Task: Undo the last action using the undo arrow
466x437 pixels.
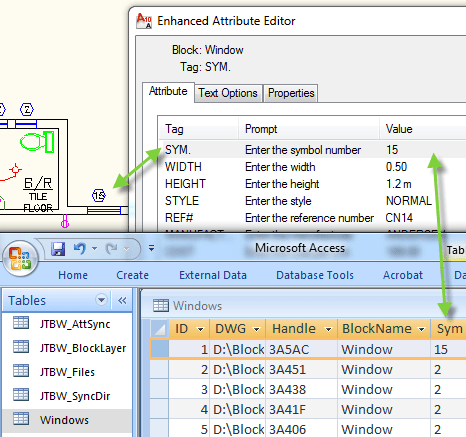Action: tap(80, 248)
